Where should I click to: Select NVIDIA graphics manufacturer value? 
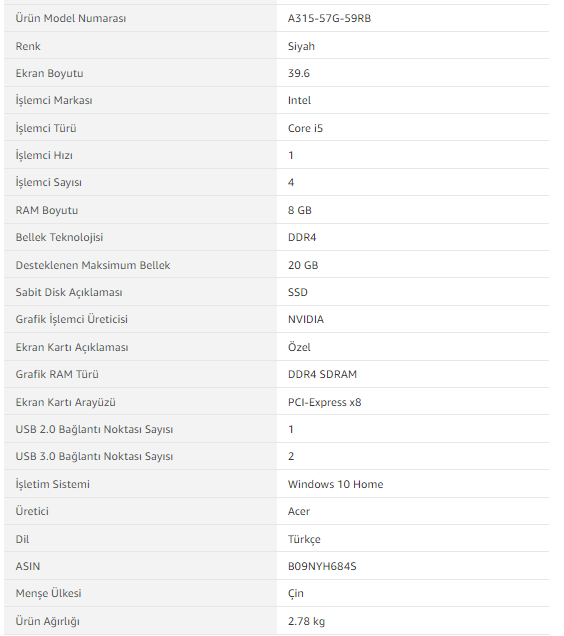click(306, 320)
